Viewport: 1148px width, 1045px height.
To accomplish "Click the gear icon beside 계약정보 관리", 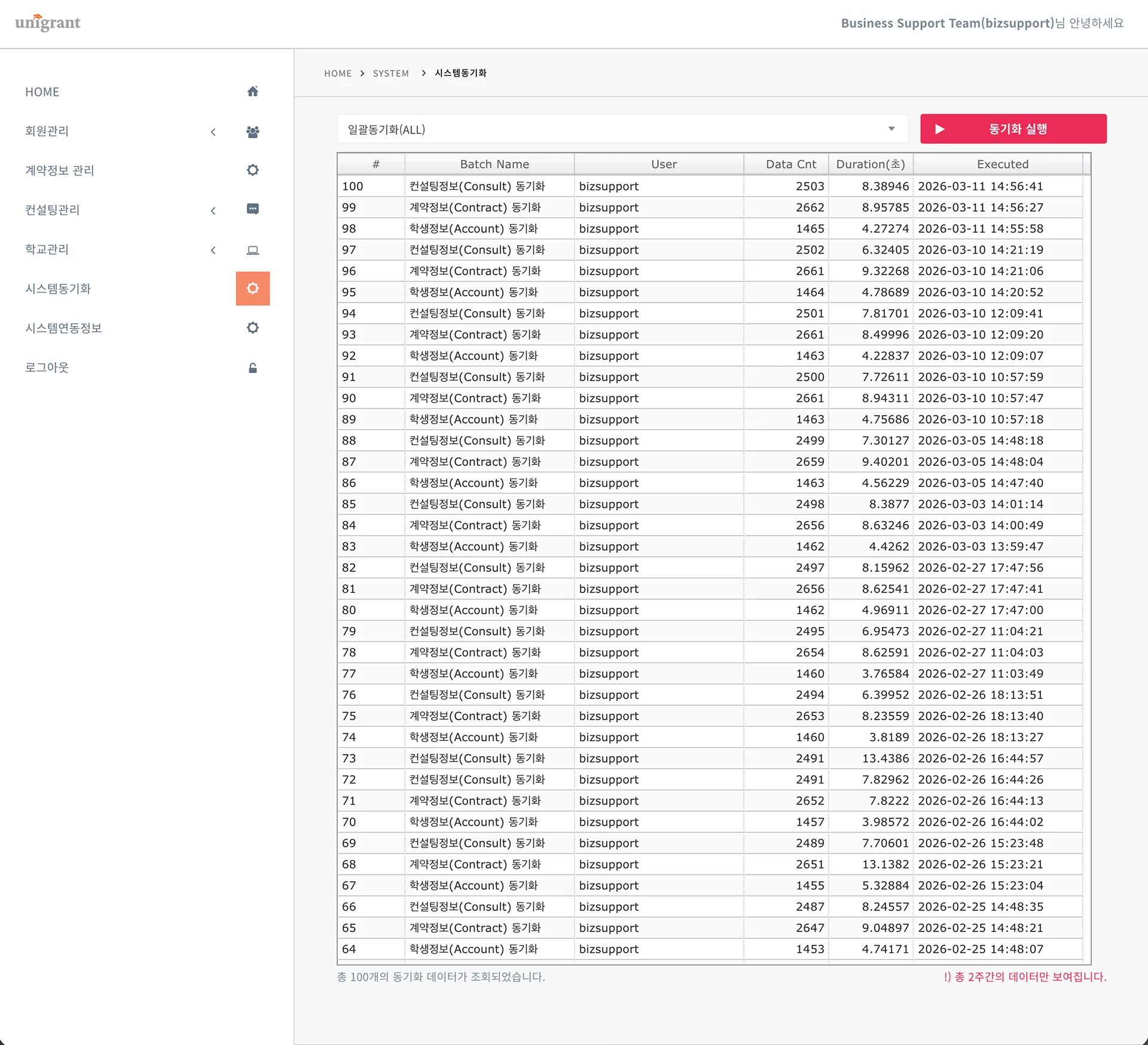I will click(x=252, y=170).
